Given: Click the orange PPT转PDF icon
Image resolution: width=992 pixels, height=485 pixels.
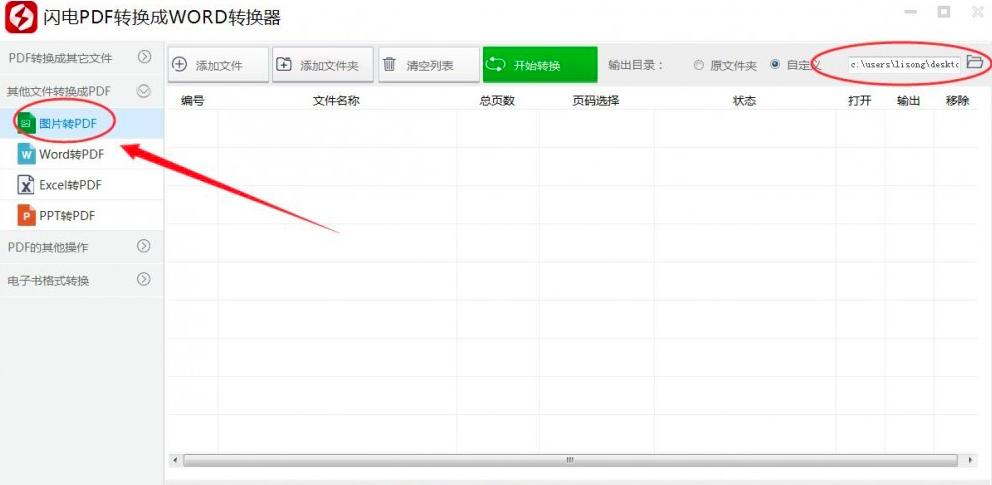Looking at the screenshot, I should pos(27,216).
